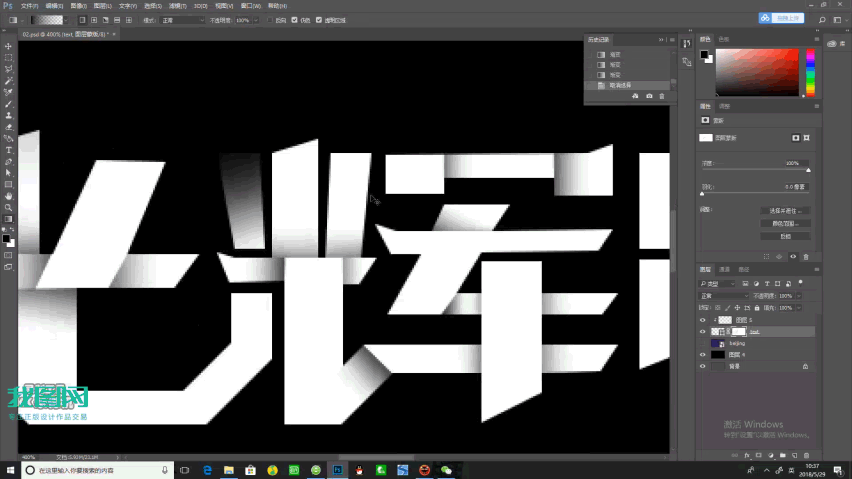Create new layer icon
The width and height of the screenshot is (852, 479).
click(x=794, y=456)
